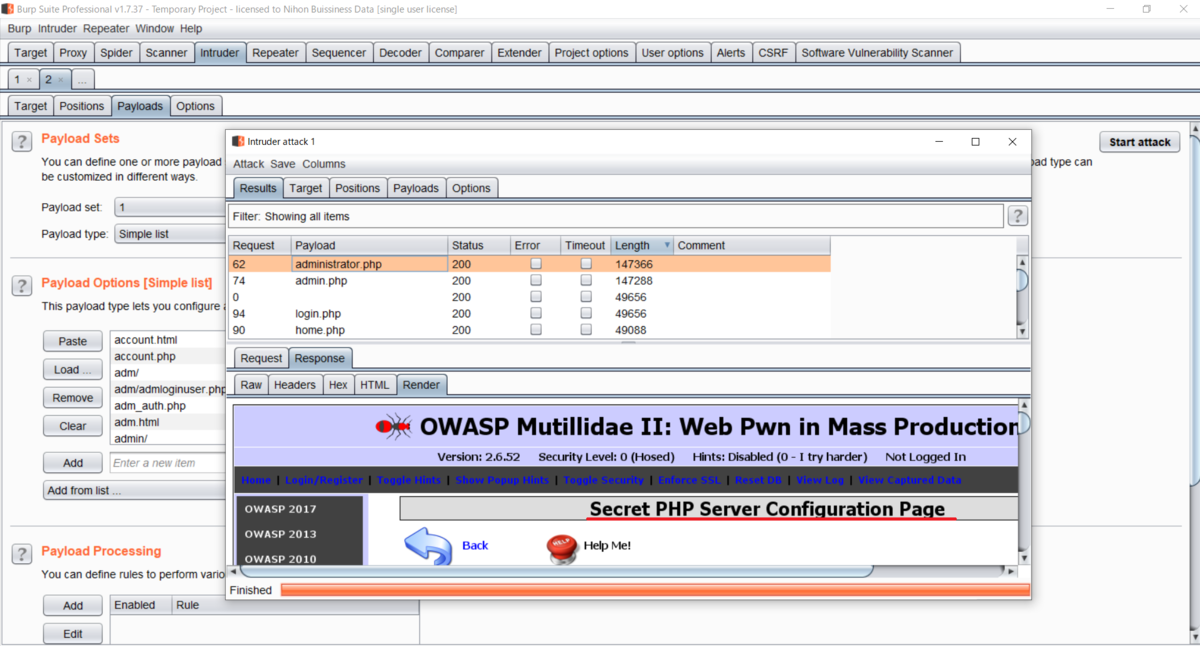
Task: Switch to Raw response view tab
Action: tap(251, 385)
